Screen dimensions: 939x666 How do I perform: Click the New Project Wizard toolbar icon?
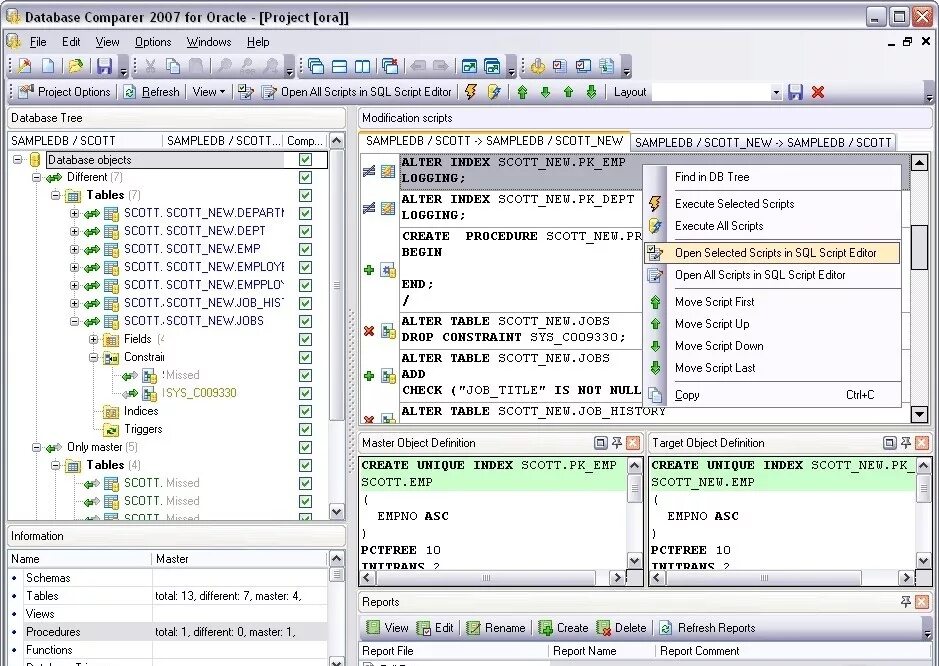(25, 66)
